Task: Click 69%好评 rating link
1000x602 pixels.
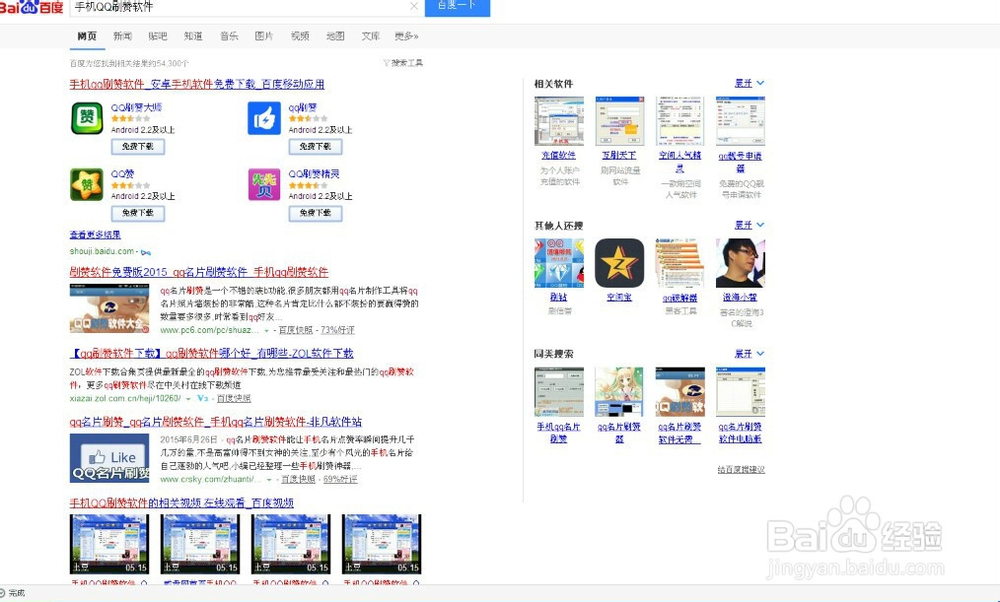Action: (341, 480)
